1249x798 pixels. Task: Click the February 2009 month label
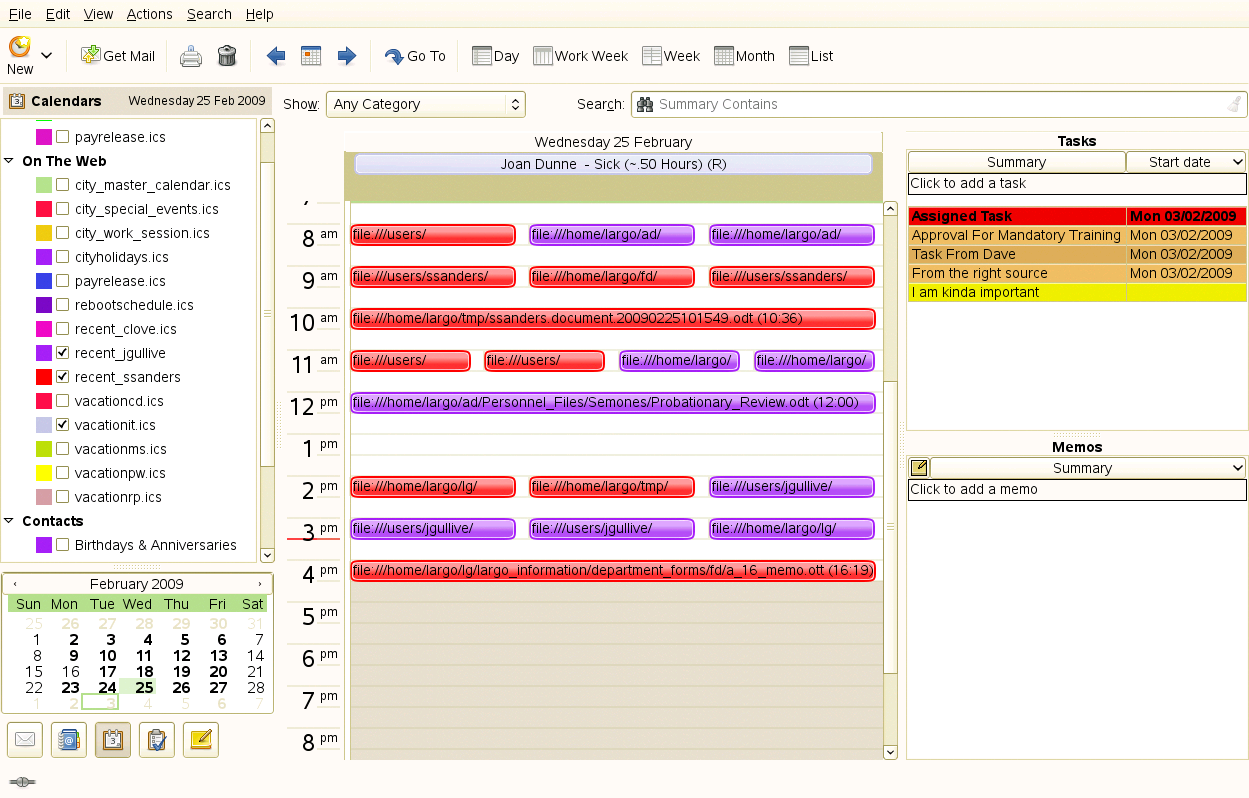coord(136,584)
